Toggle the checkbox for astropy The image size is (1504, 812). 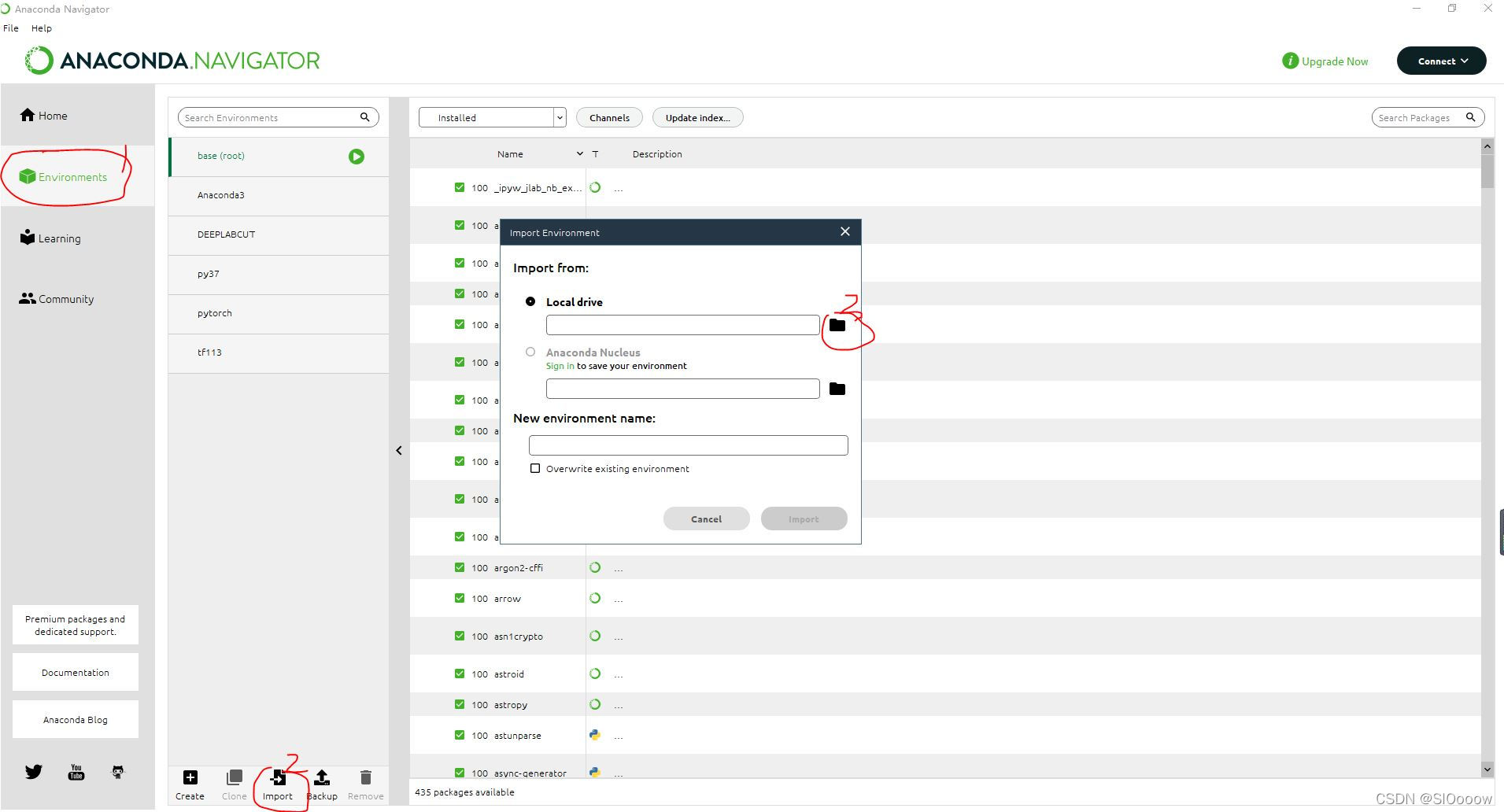click(460, 704)
